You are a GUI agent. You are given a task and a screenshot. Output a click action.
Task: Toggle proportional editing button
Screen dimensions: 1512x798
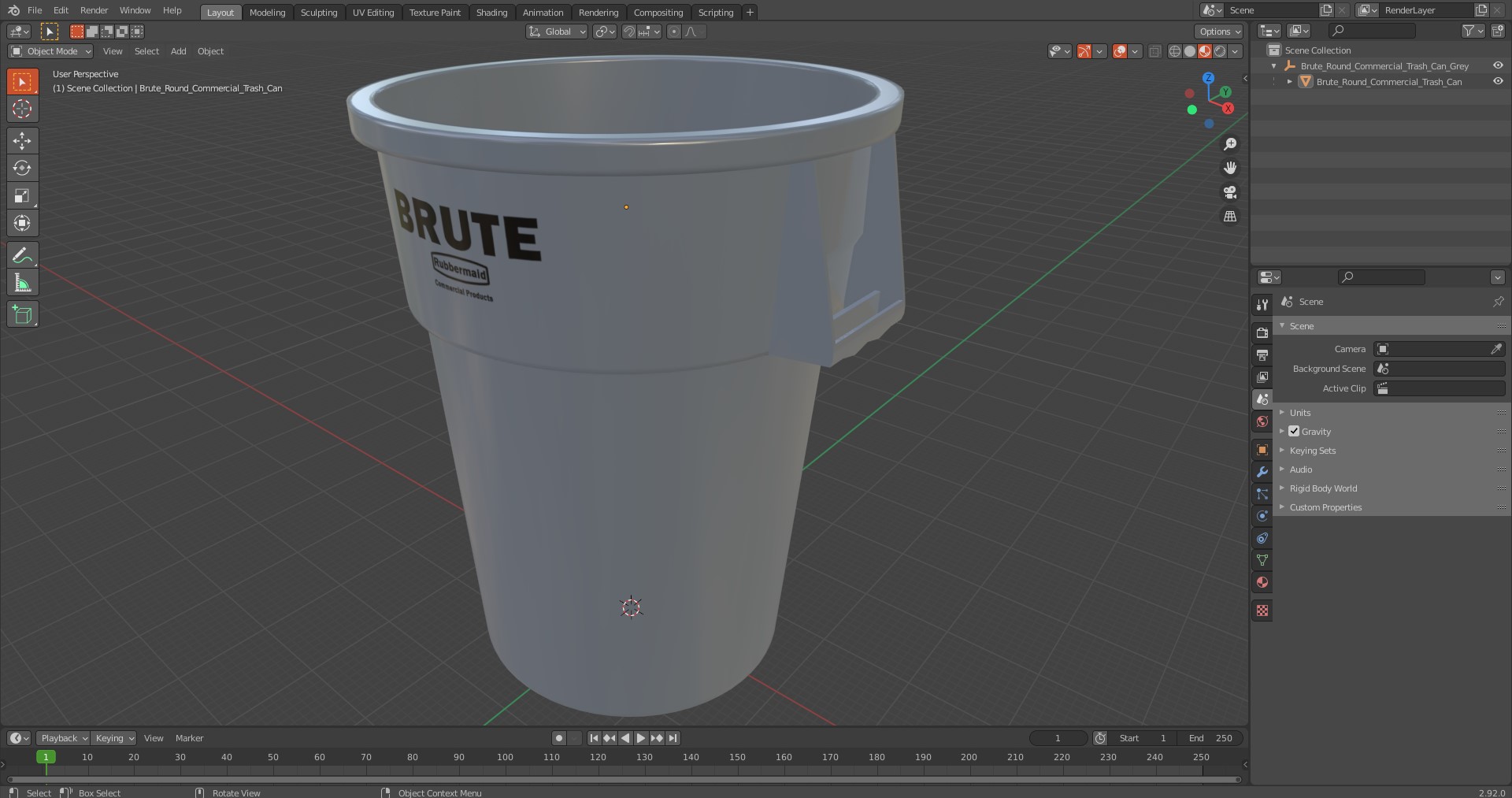click(673, 32)
